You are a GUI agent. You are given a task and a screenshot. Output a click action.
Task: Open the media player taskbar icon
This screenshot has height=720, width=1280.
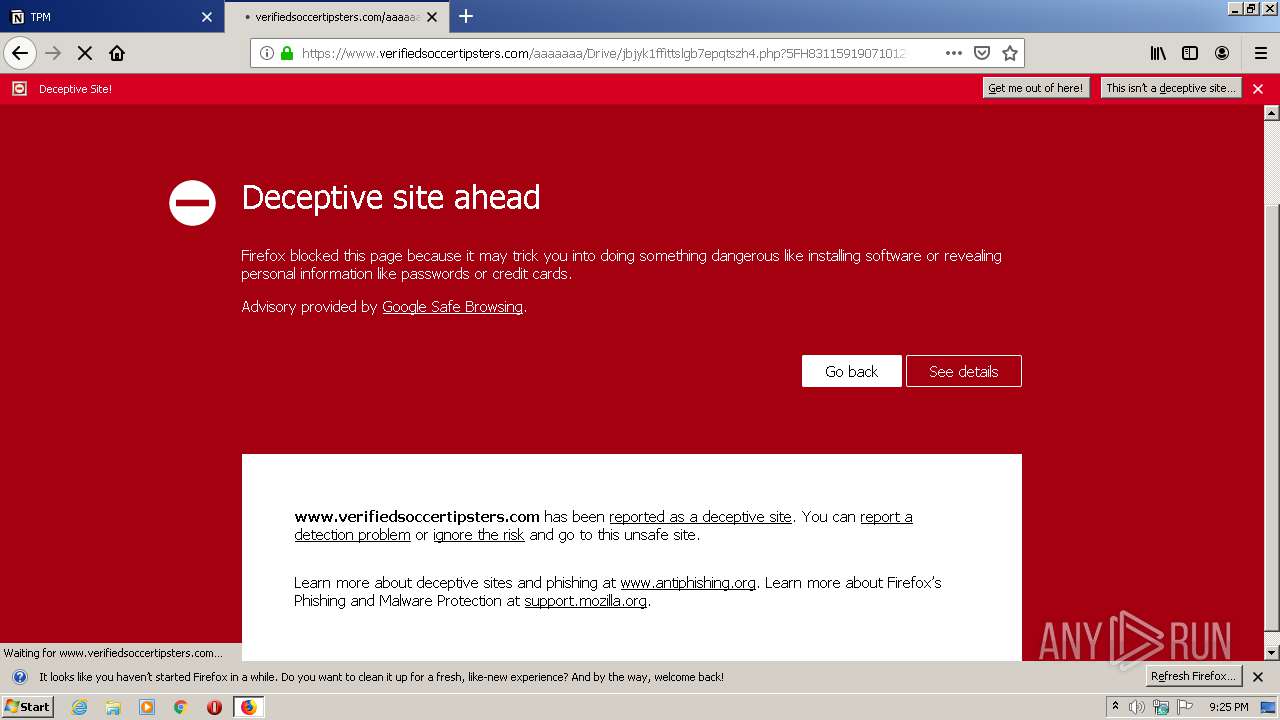(x=147, y=707)
